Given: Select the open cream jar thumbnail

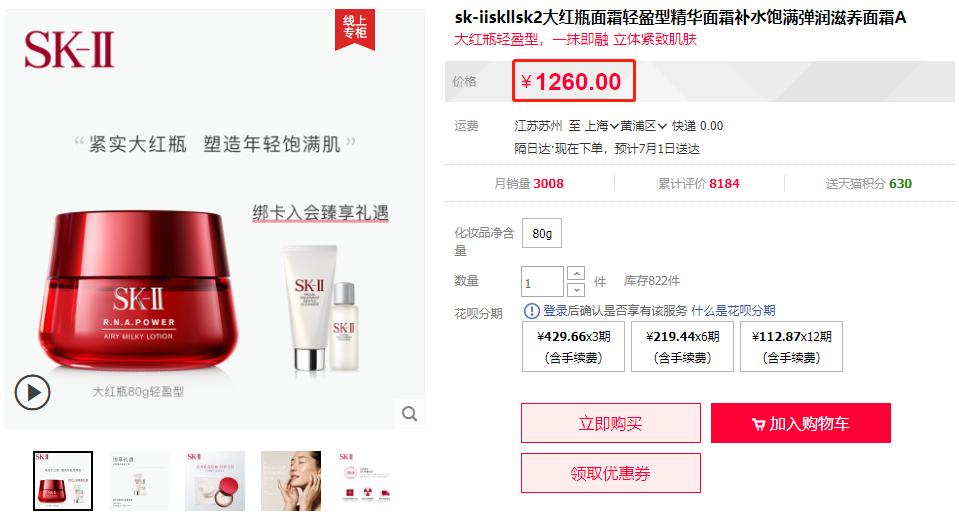Looking at the screenshot, I should click(215, 481).
